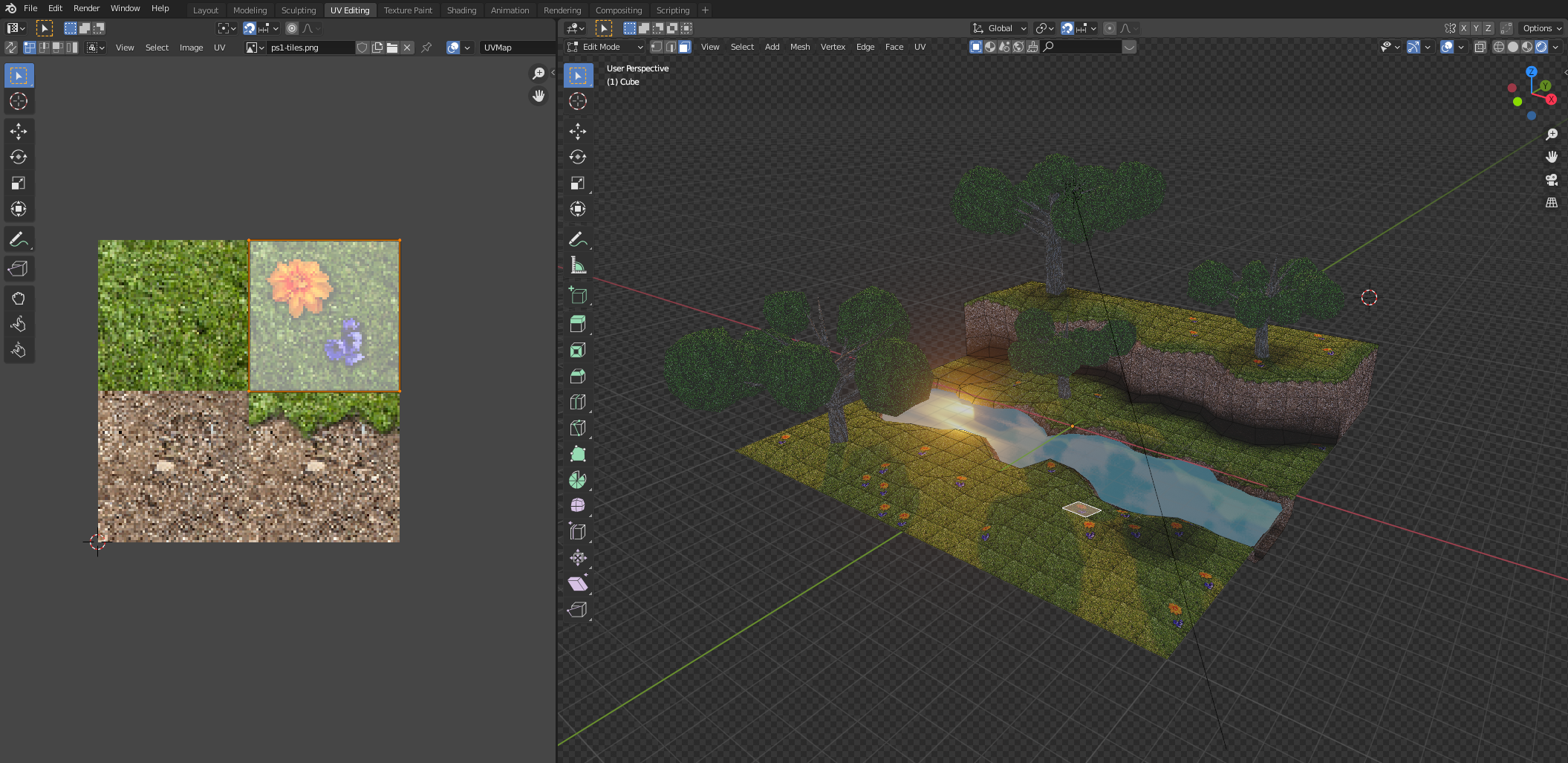Screen dimensions: 1568x763
Task: Open the Options dropdown
Action: point(1541,28)
